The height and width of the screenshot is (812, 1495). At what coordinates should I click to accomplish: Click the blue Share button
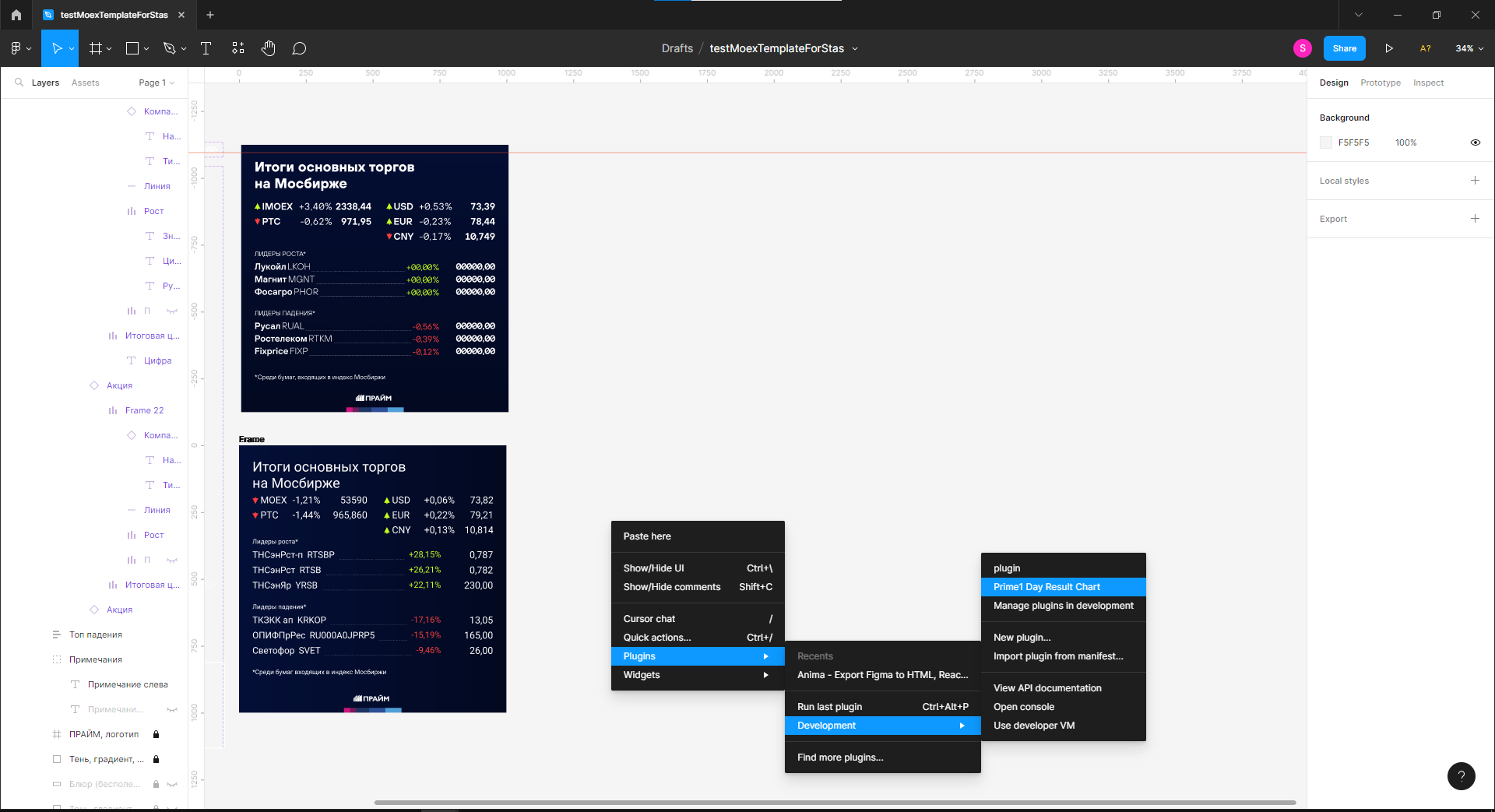click(1344, 48)
